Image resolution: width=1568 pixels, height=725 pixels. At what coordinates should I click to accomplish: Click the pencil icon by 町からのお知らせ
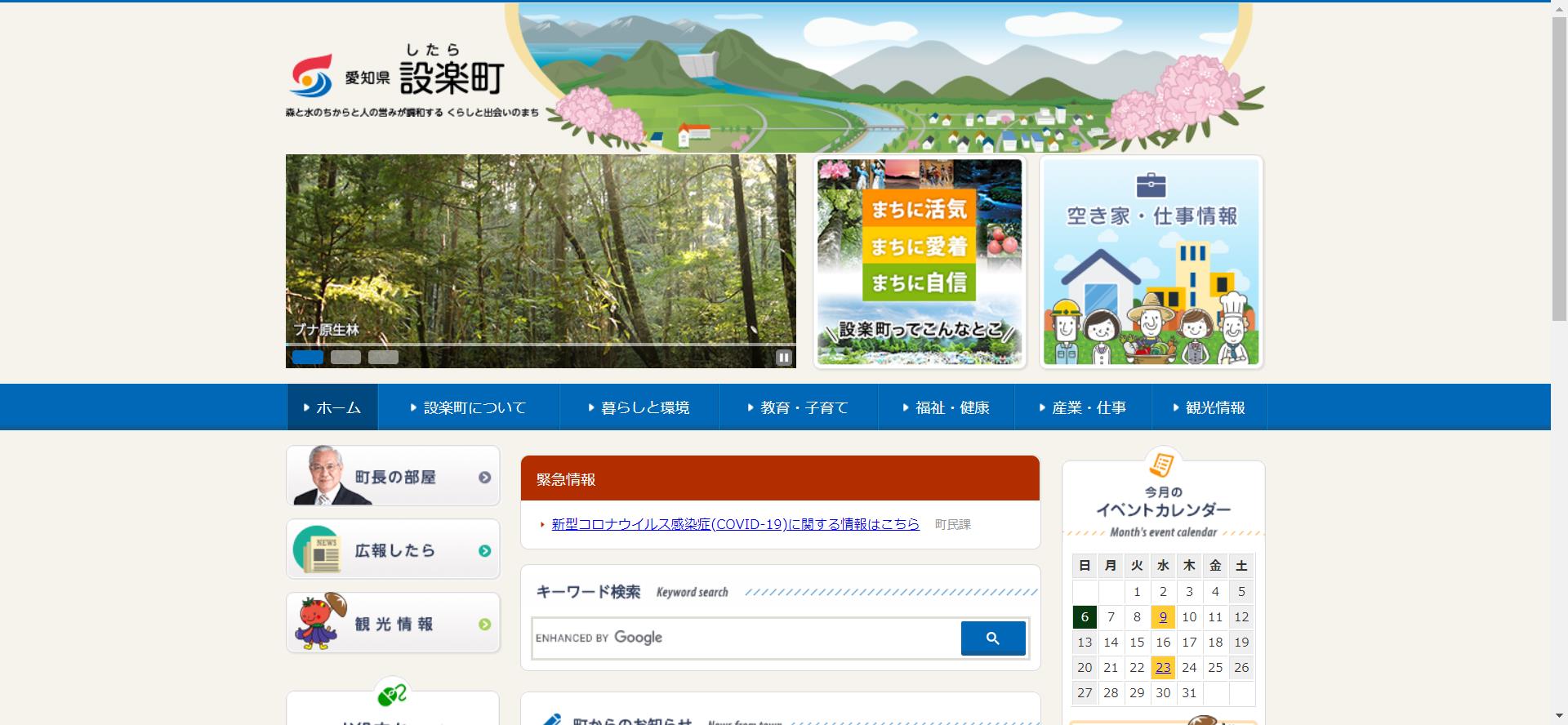click(552, 719)
